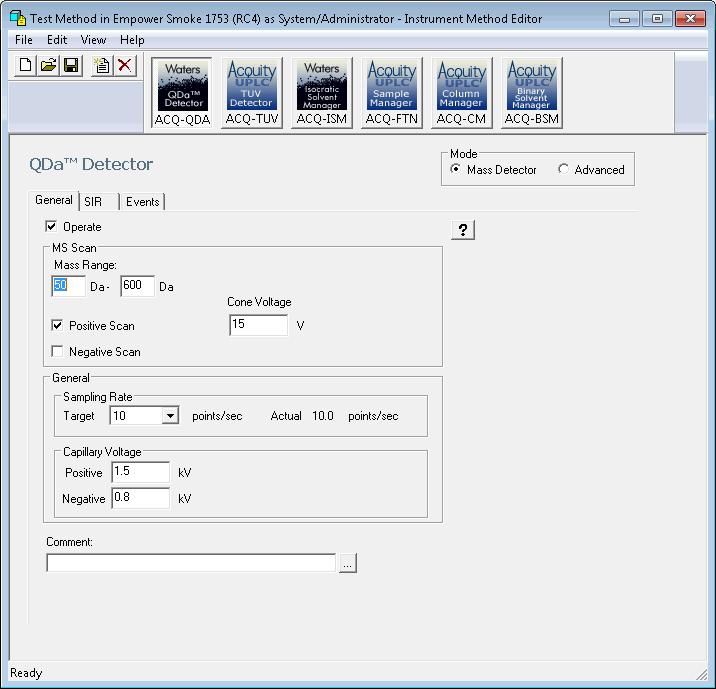Maximize the Instrument Method Editor window
This screenshot has width=716, height=689.
click(657, 19)
